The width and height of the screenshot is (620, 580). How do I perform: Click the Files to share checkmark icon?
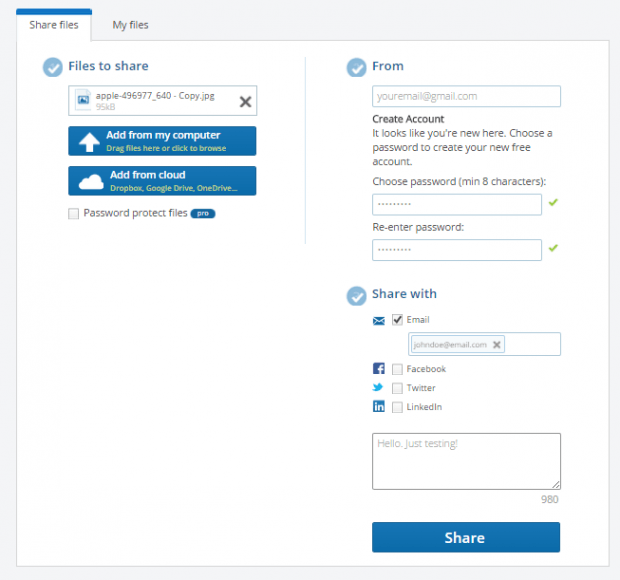pyautogui.click(x=53, y=67)
